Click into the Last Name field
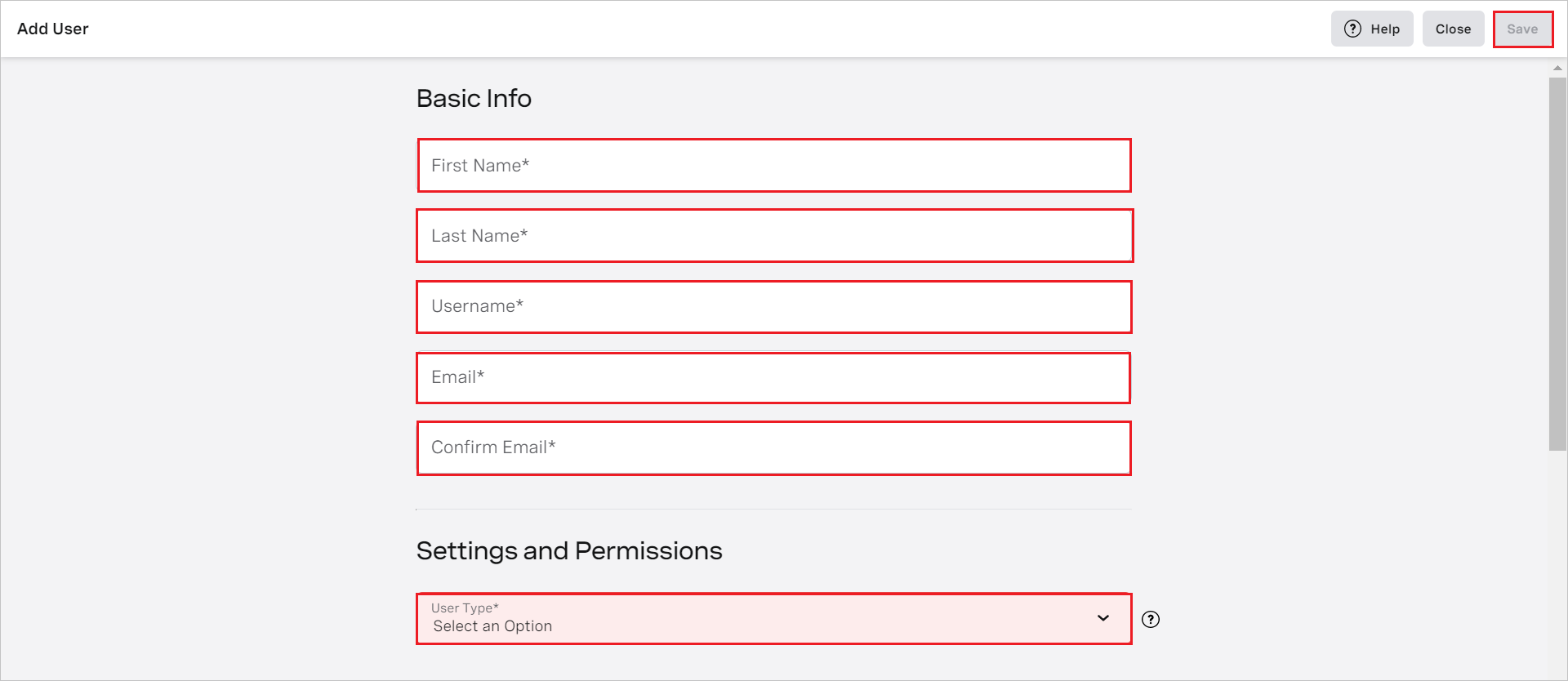The width and height of the screenshot is (1568, 681). [x=774, y=236]
